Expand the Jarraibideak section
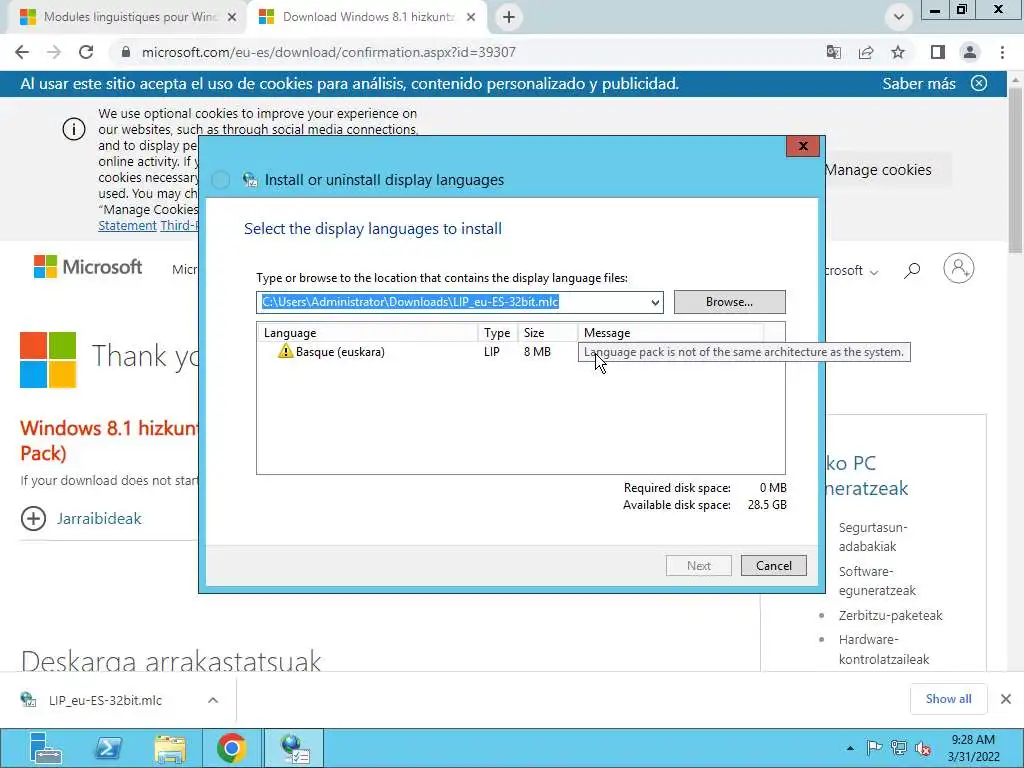1024x768 pixels. pyautogui.click(x=82, y=519)
